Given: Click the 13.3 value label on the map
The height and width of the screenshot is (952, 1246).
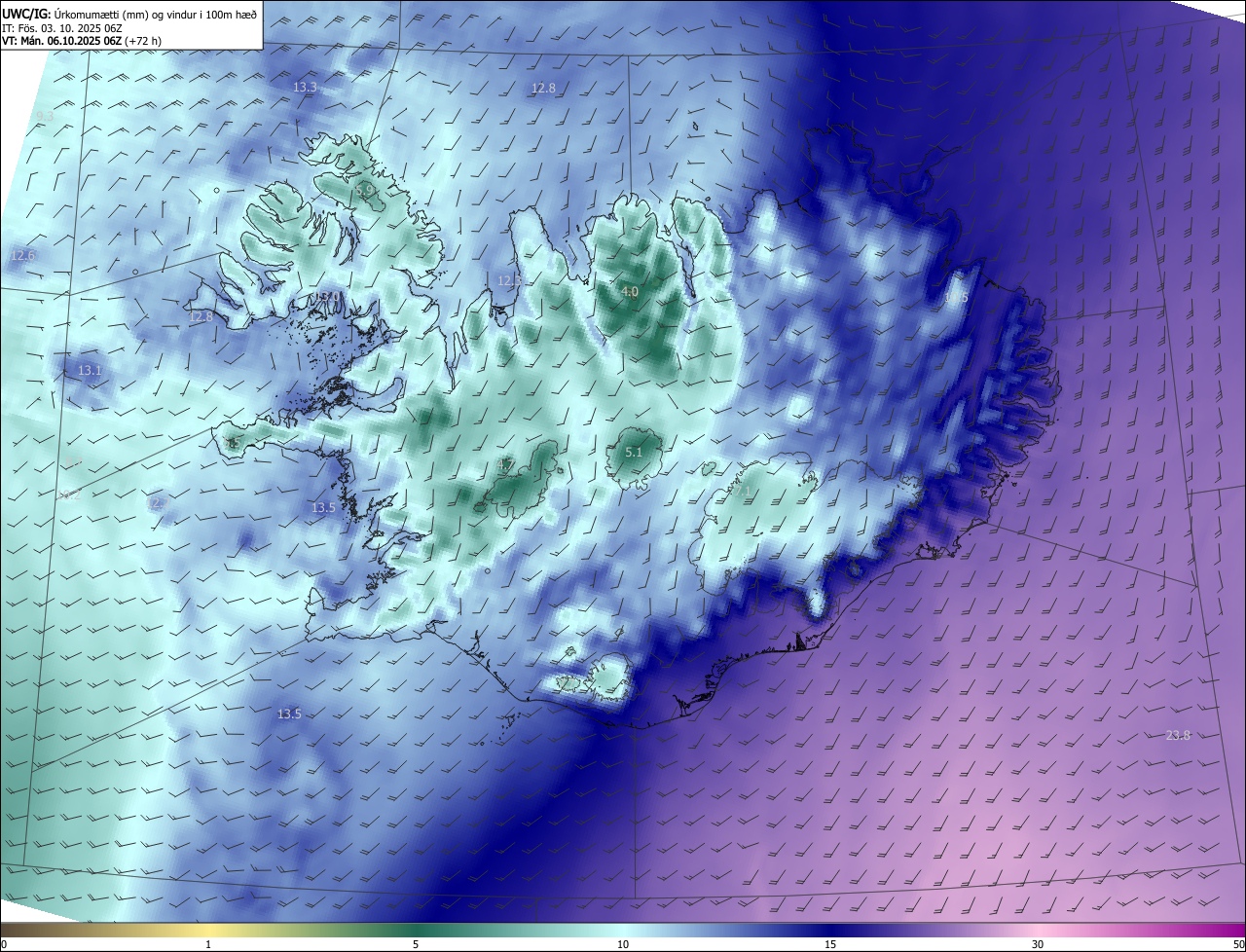Looking at the screenshot, I should pyautogui.click(x=305, y=88).
